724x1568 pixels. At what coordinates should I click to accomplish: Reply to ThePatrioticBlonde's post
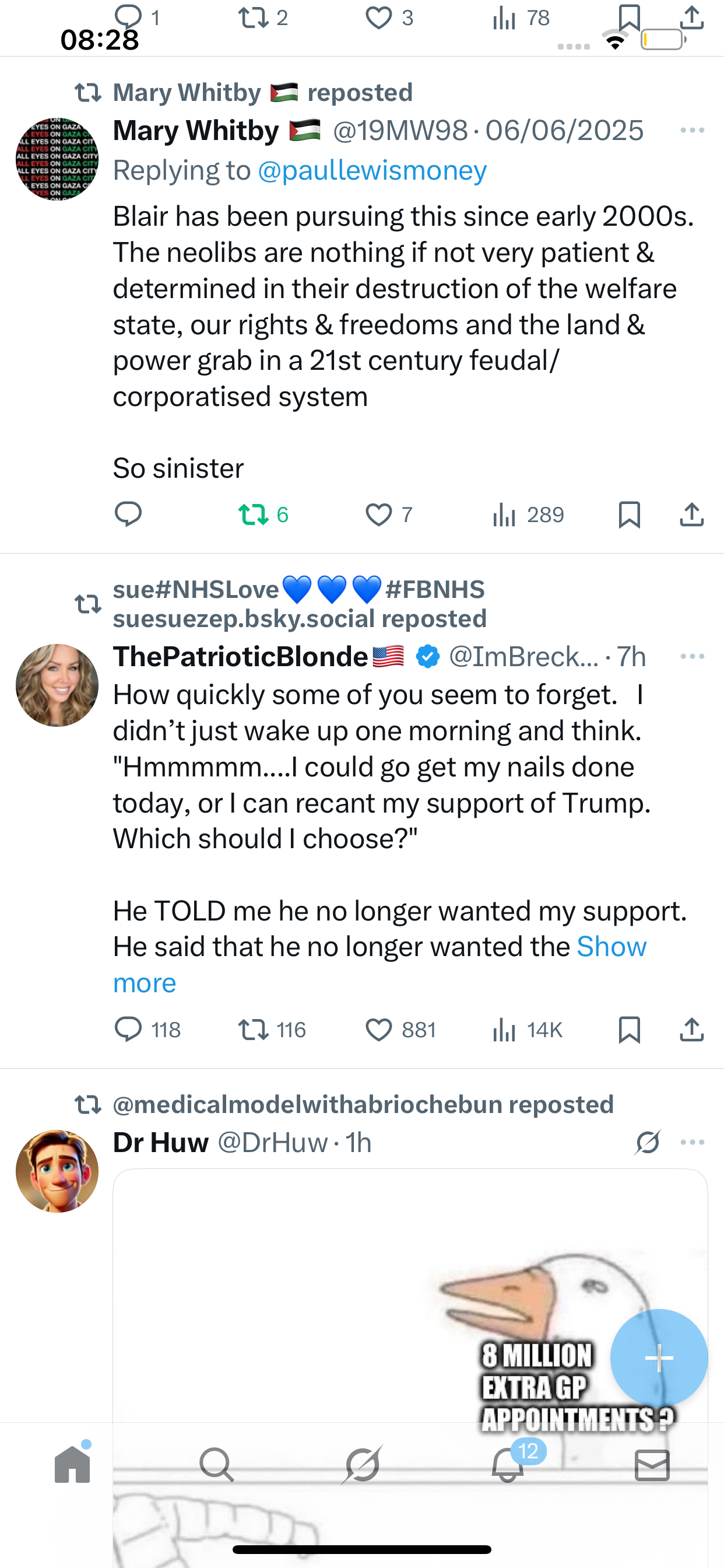click(x=128, y=1030)
